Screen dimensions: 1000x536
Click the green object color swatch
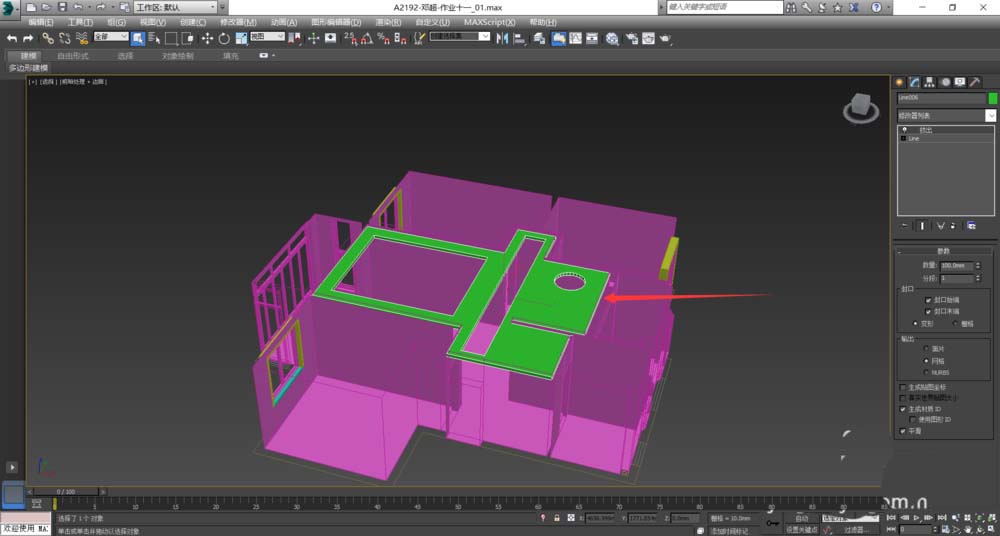(x=992, y=98)
